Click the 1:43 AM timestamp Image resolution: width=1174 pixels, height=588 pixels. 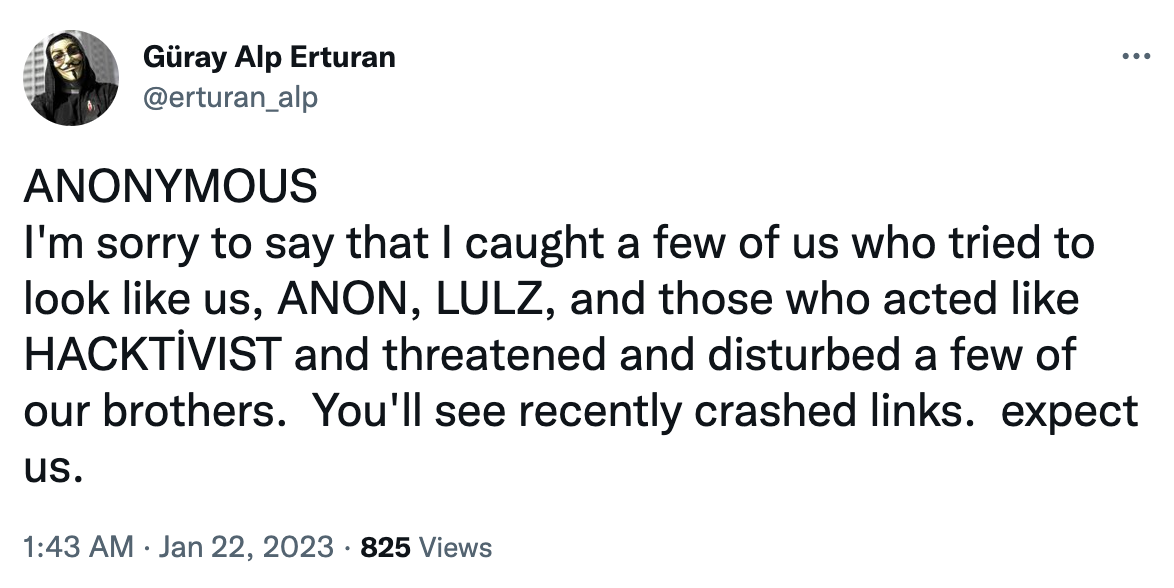(79, 548)
